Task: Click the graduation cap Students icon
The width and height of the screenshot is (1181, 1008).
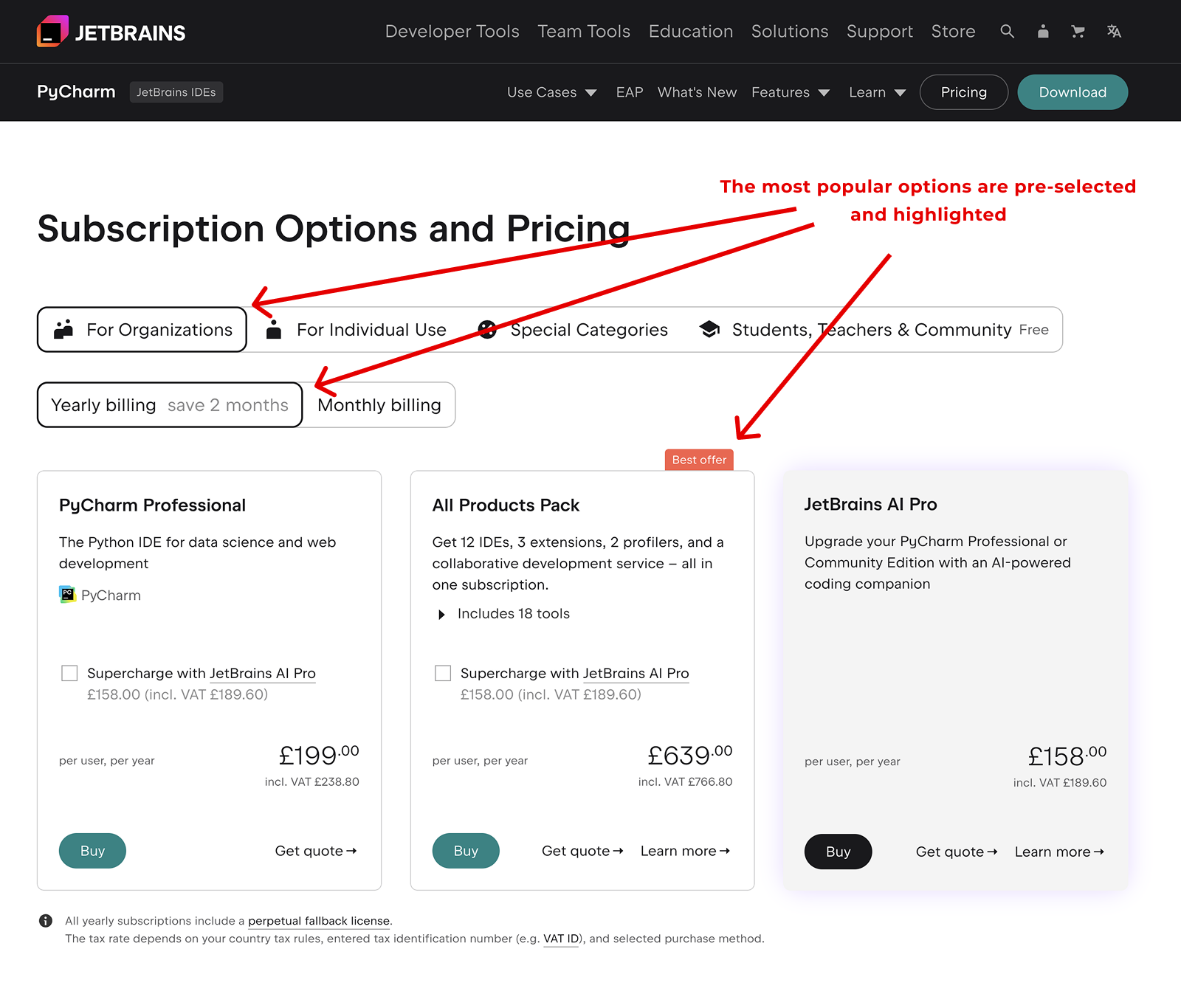Action: [x=709, y=330]
